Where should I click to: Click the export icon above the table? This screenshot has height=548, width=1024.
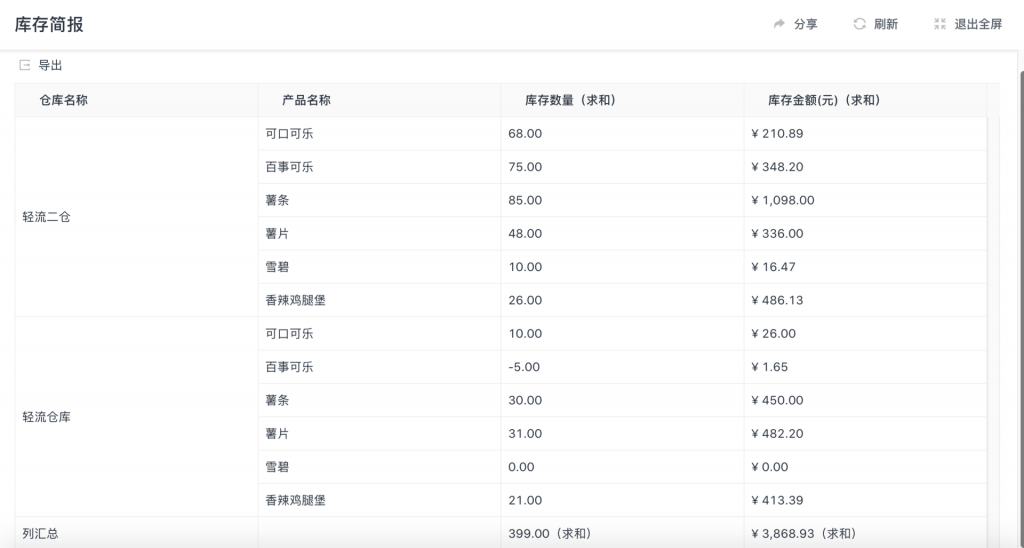(25, 65)
